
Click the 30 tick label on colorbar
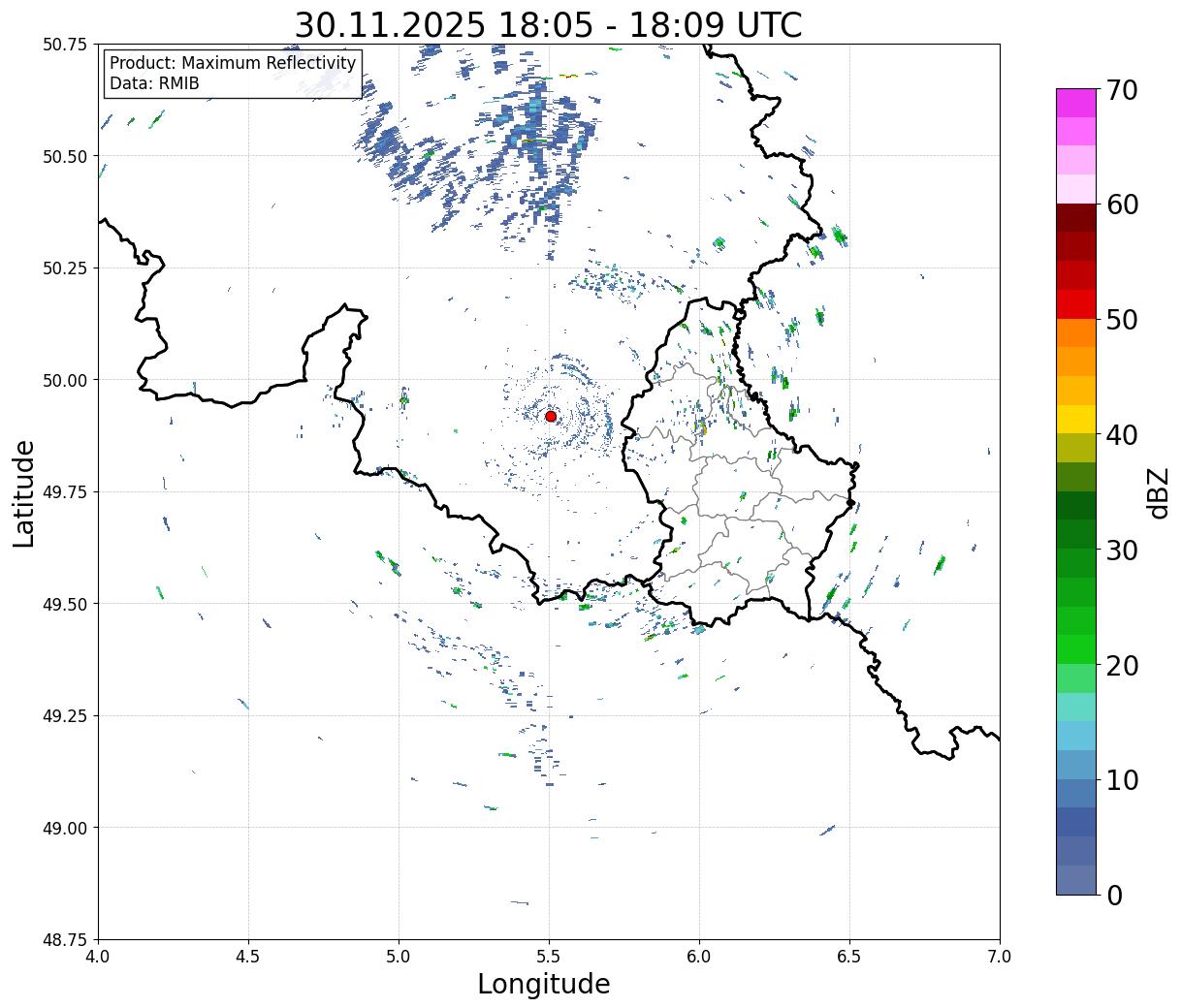pos(1121,551)
